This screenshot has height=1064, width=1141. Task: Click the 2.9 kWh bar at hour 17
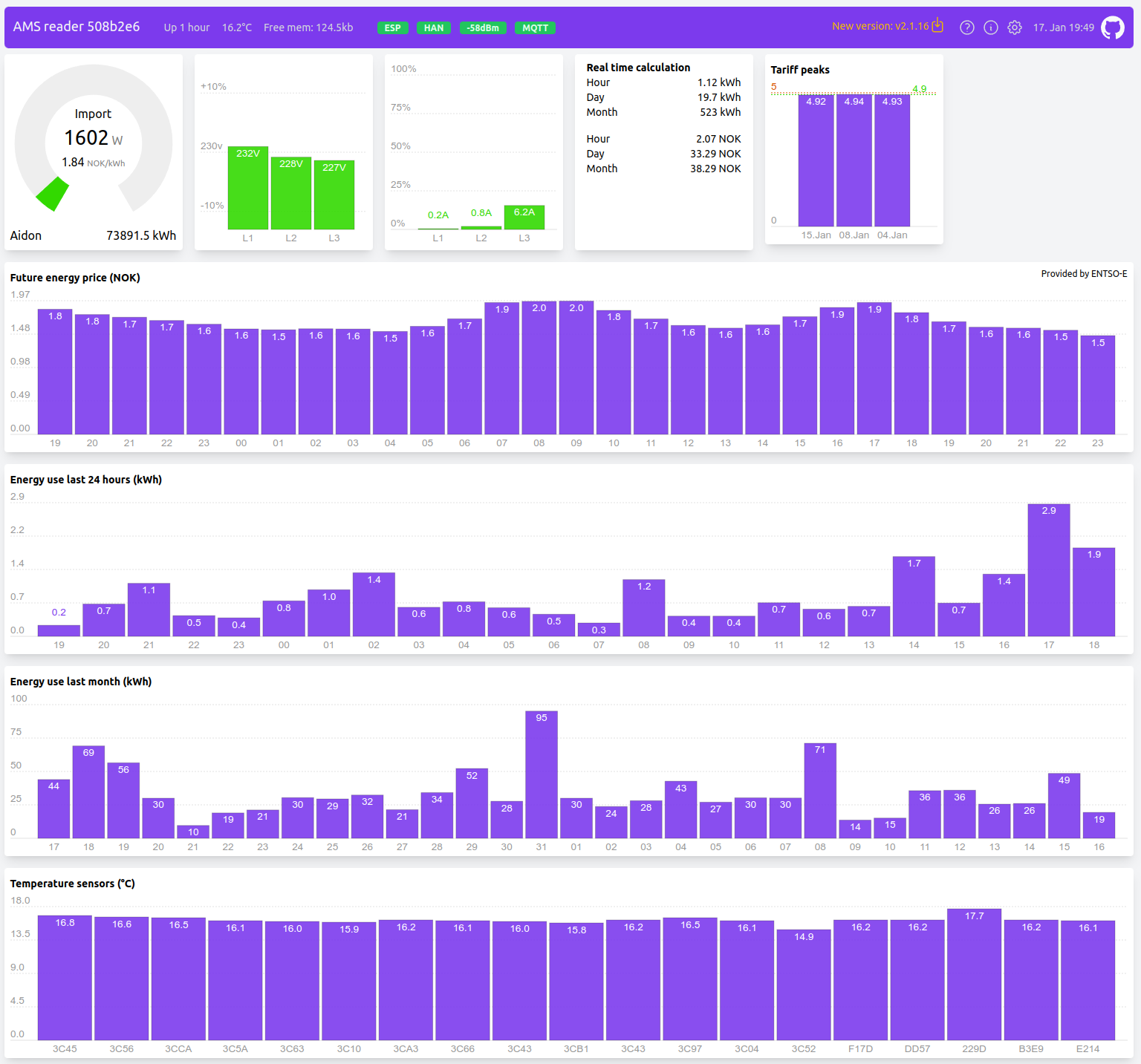click(x=1048, y=570)
